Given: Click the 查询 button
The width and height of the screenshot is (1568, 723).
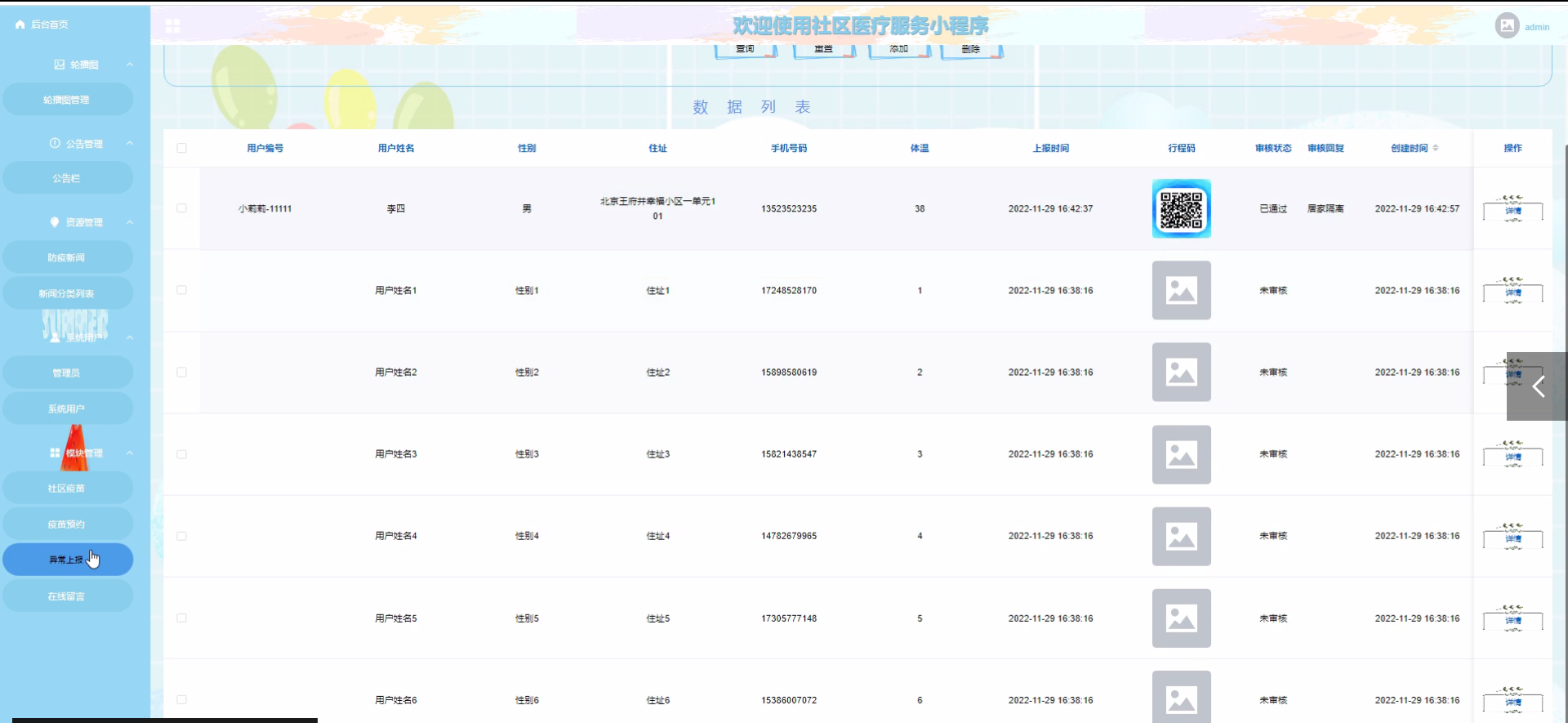Looking at the screenshot, I should pos(745,49).
